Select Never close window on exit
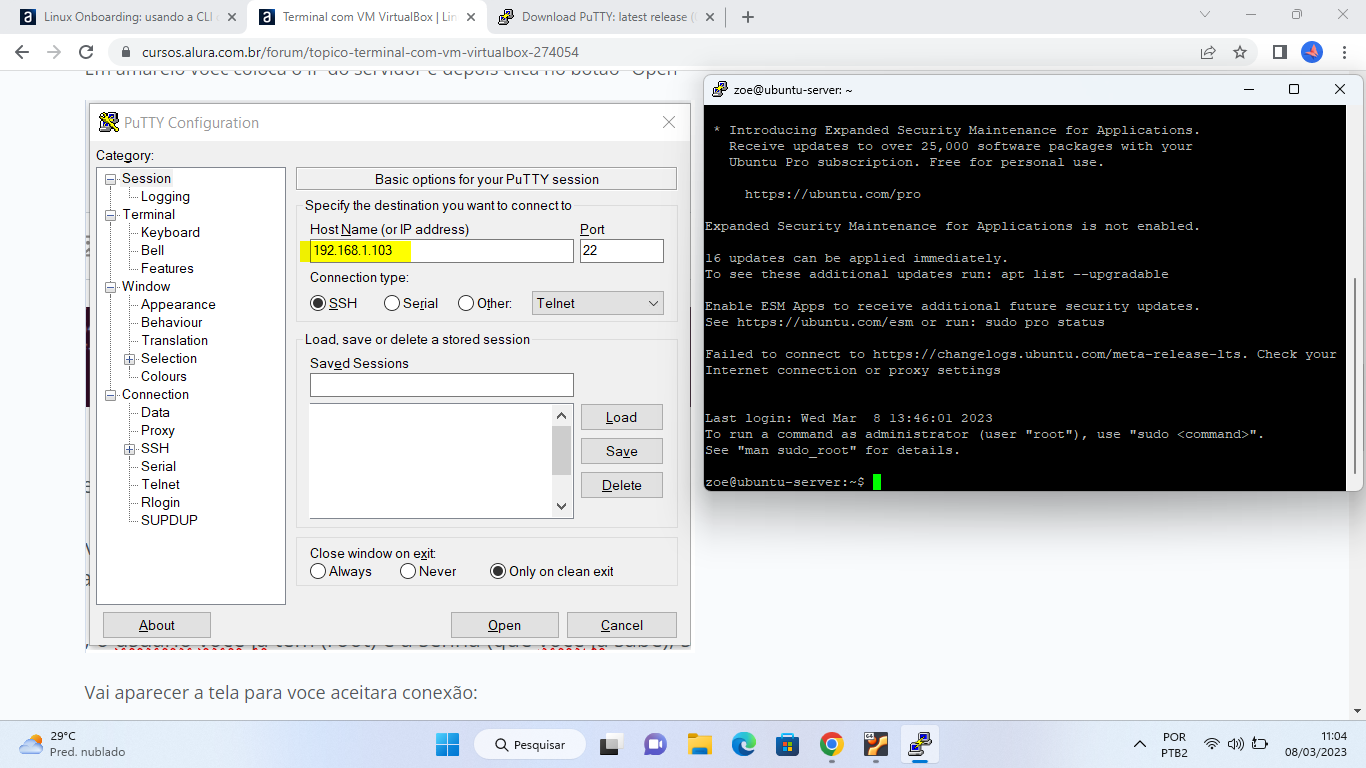The image size is (1366, 768). coord(408,571)
